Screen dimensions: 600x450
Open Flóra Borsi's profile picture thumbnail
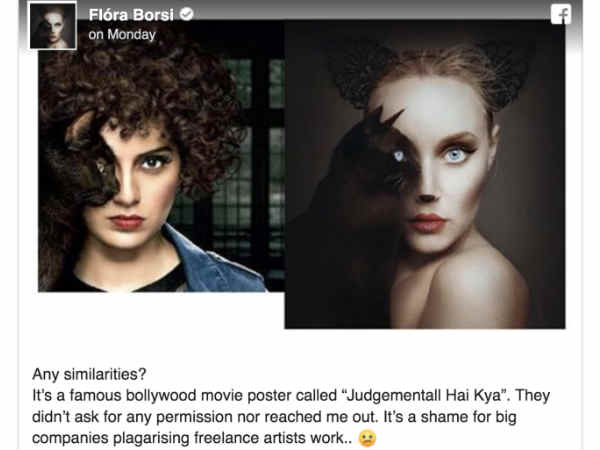(53, 26)
